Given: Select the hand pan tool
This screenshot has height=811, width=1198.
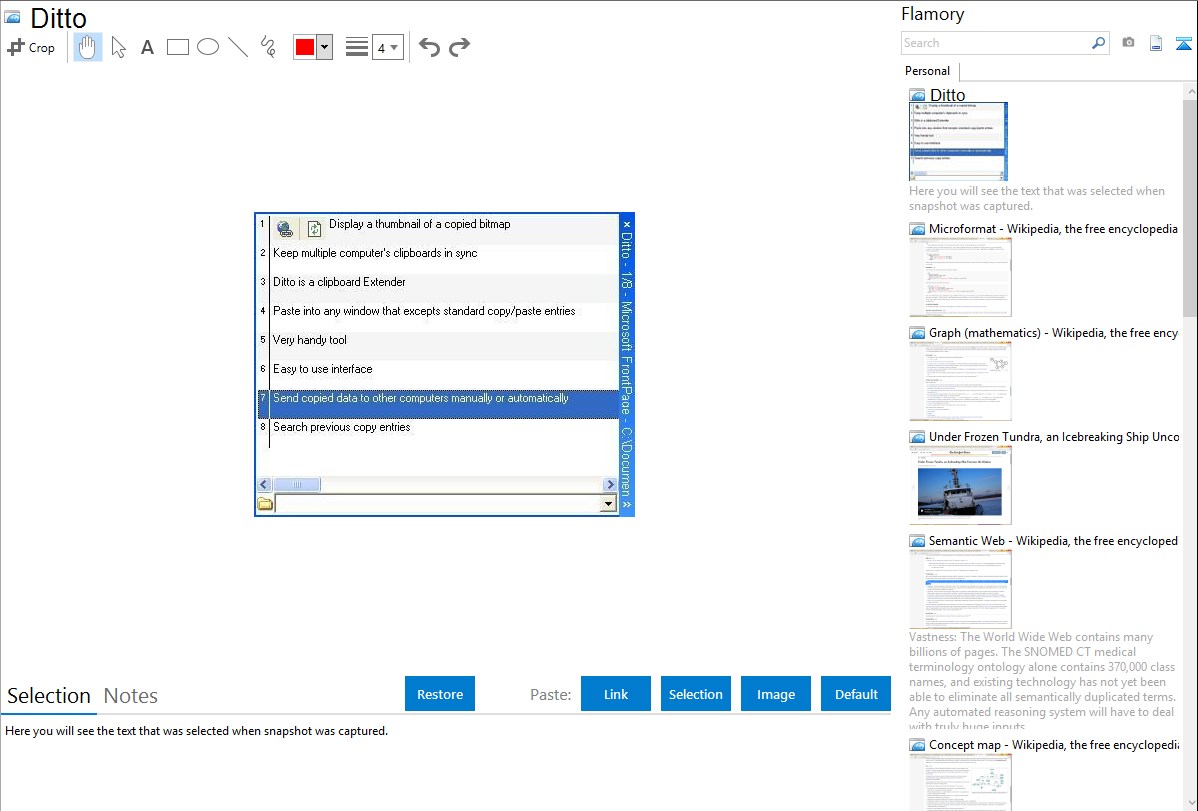Looking at the screenshot, I should [87, 47].
